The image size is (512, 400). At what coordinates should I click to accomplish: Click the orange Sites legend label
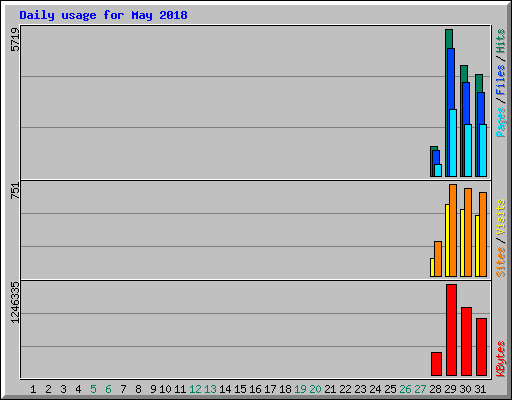pos(501,262)
